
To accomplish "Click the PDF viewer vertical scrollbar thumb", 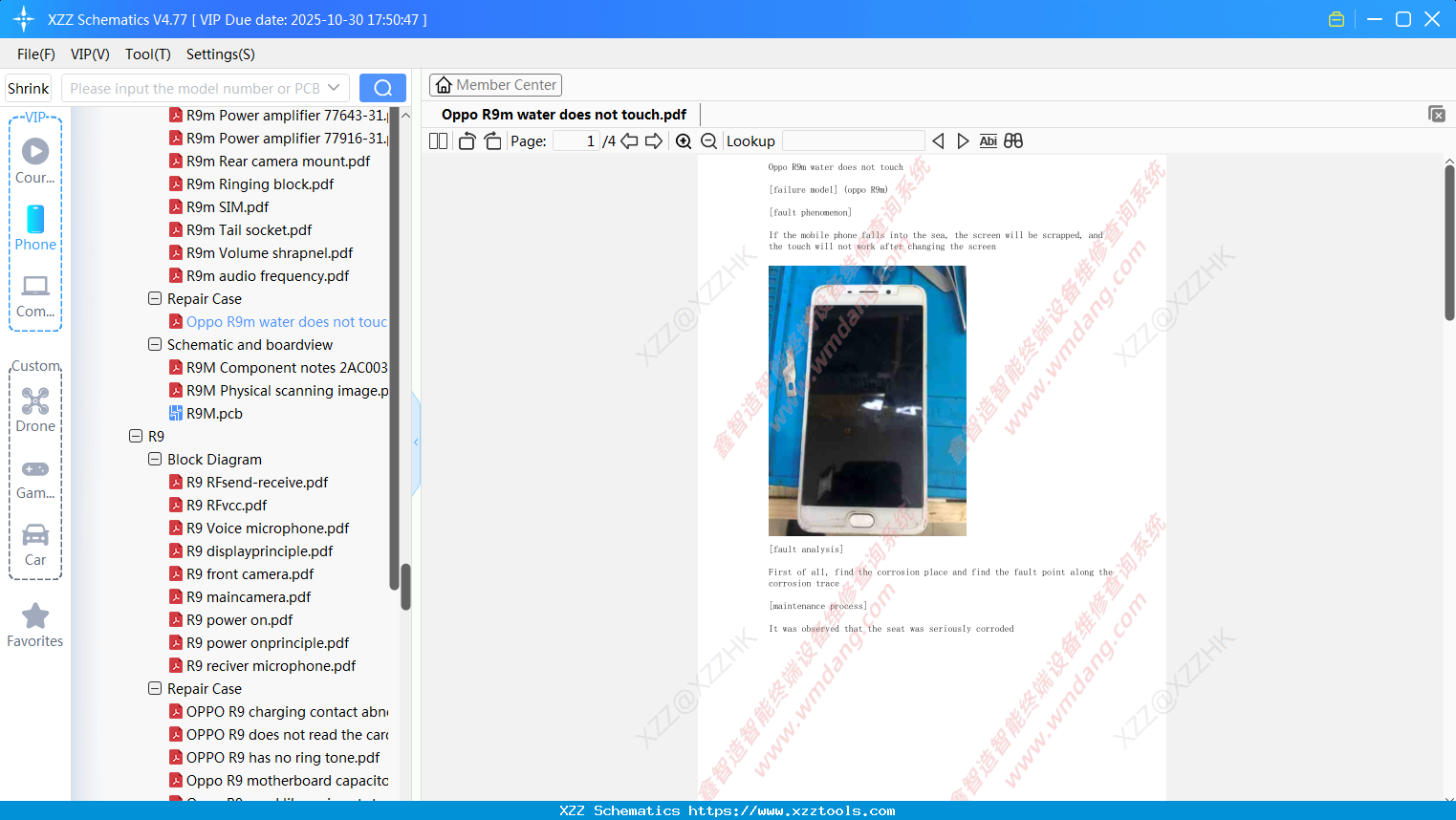I will coord(1449,243).
